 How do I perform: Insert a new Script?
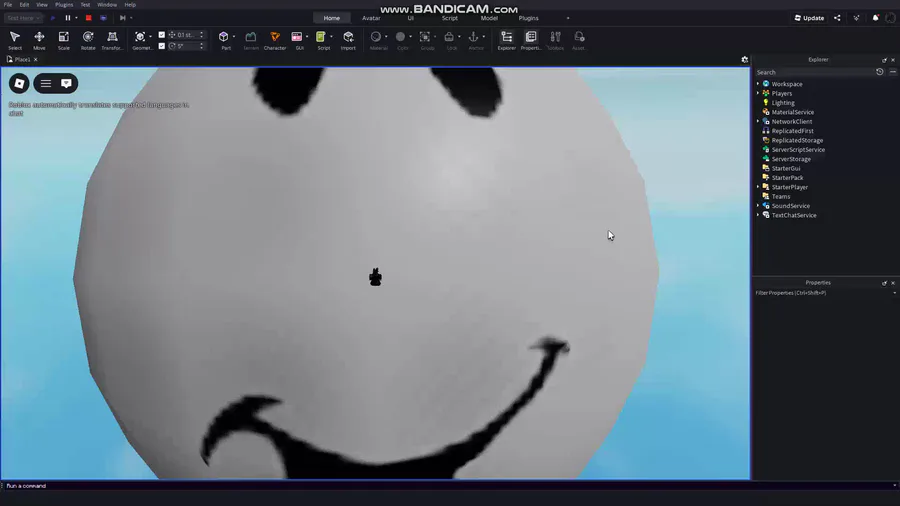point(321,40)
